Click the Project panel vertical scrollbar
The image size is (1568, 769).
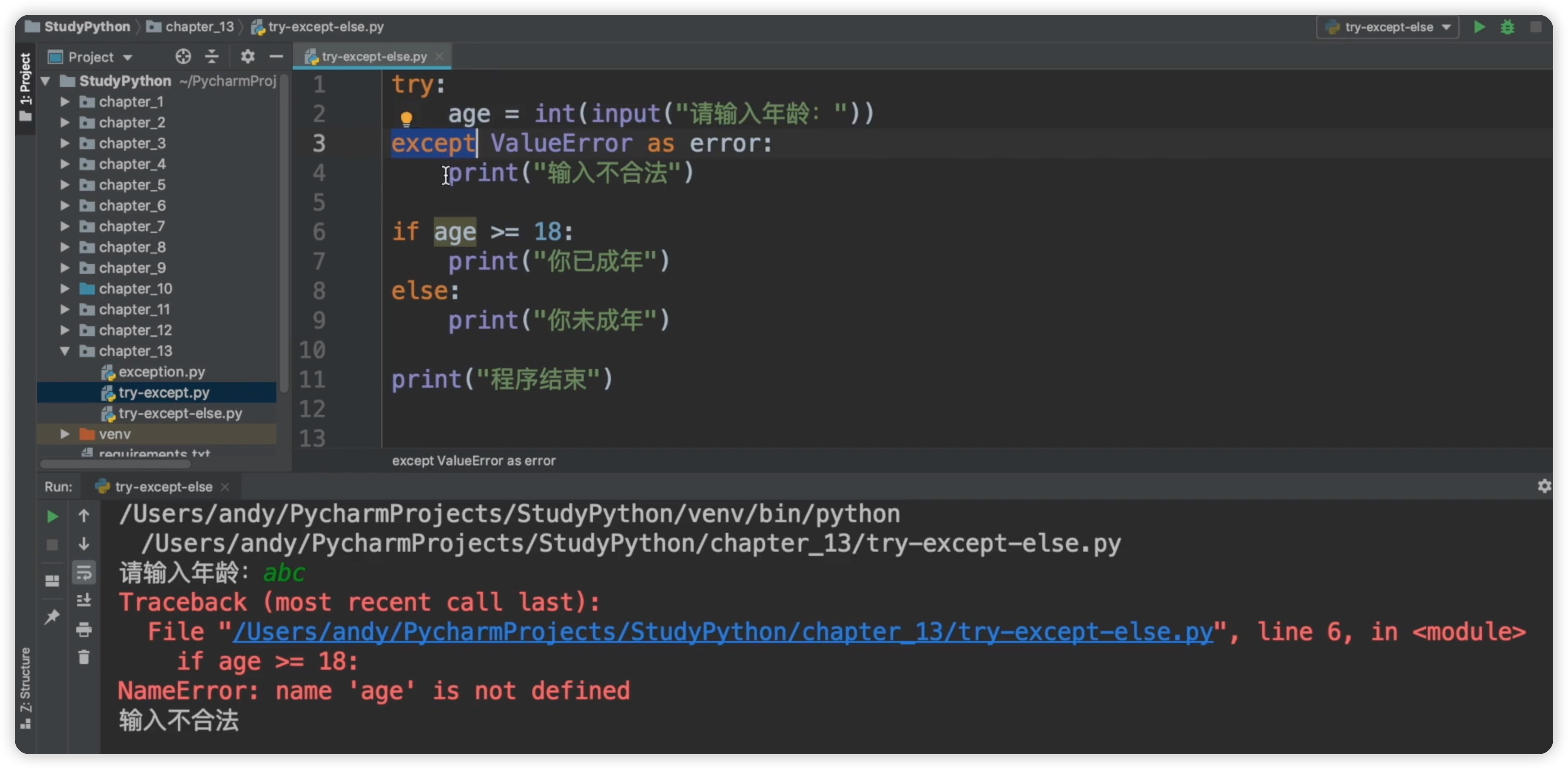coord(284,234)
